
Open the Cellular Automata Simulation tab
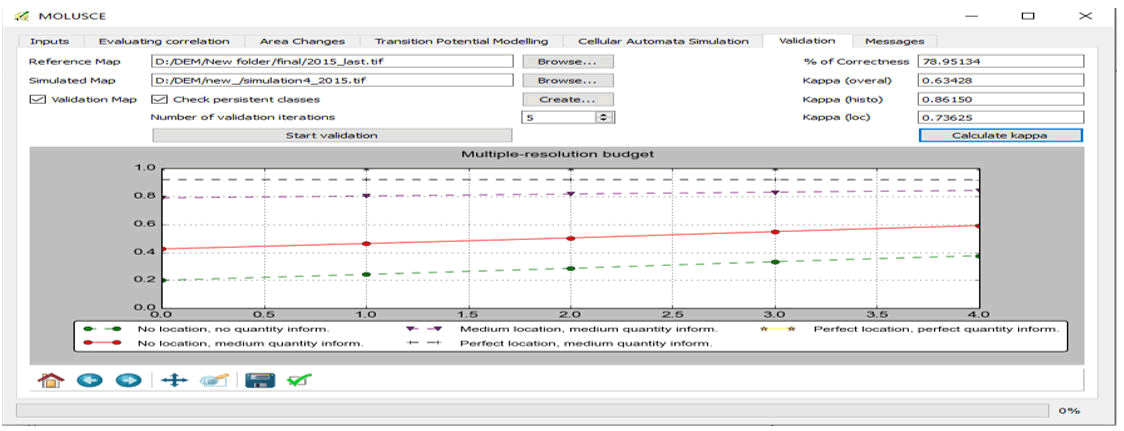(x=663, y=41)
